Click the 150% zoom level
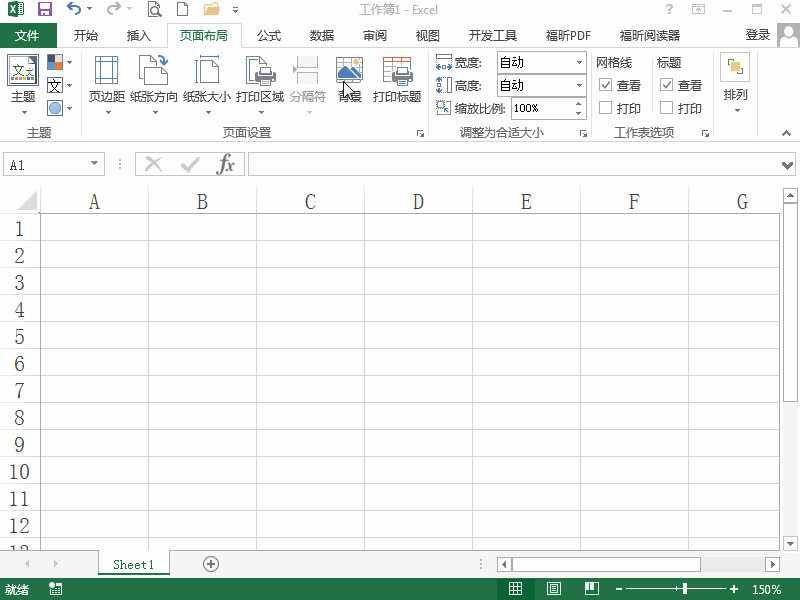Image resolution: width=800 pixels, height=600 pixels. pyautogui.click(x=766, y=589)
